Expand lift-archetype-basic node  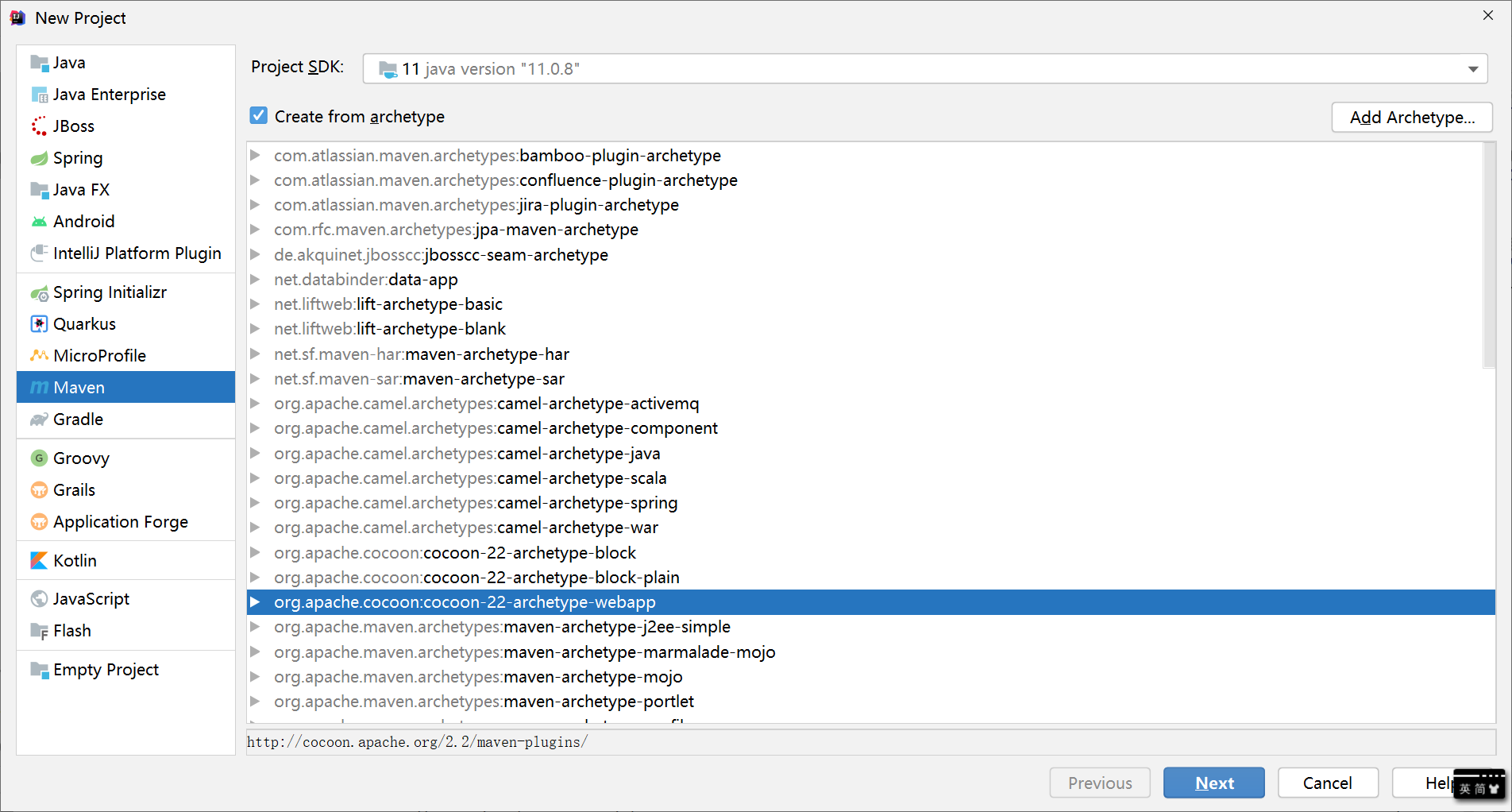(x=255, y=304)
